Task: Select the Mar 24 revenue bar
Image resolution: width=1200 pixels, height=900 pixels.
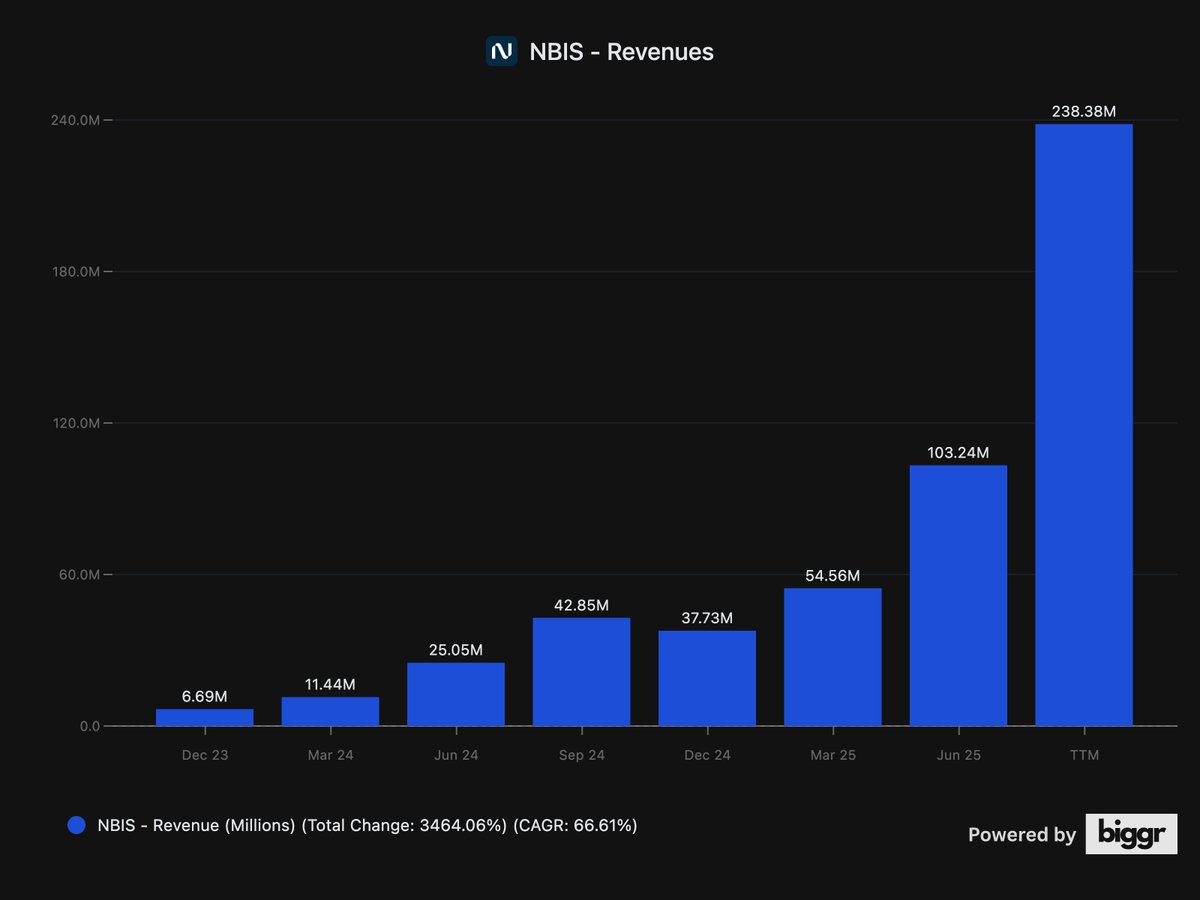Action: [x=330, y=711]
